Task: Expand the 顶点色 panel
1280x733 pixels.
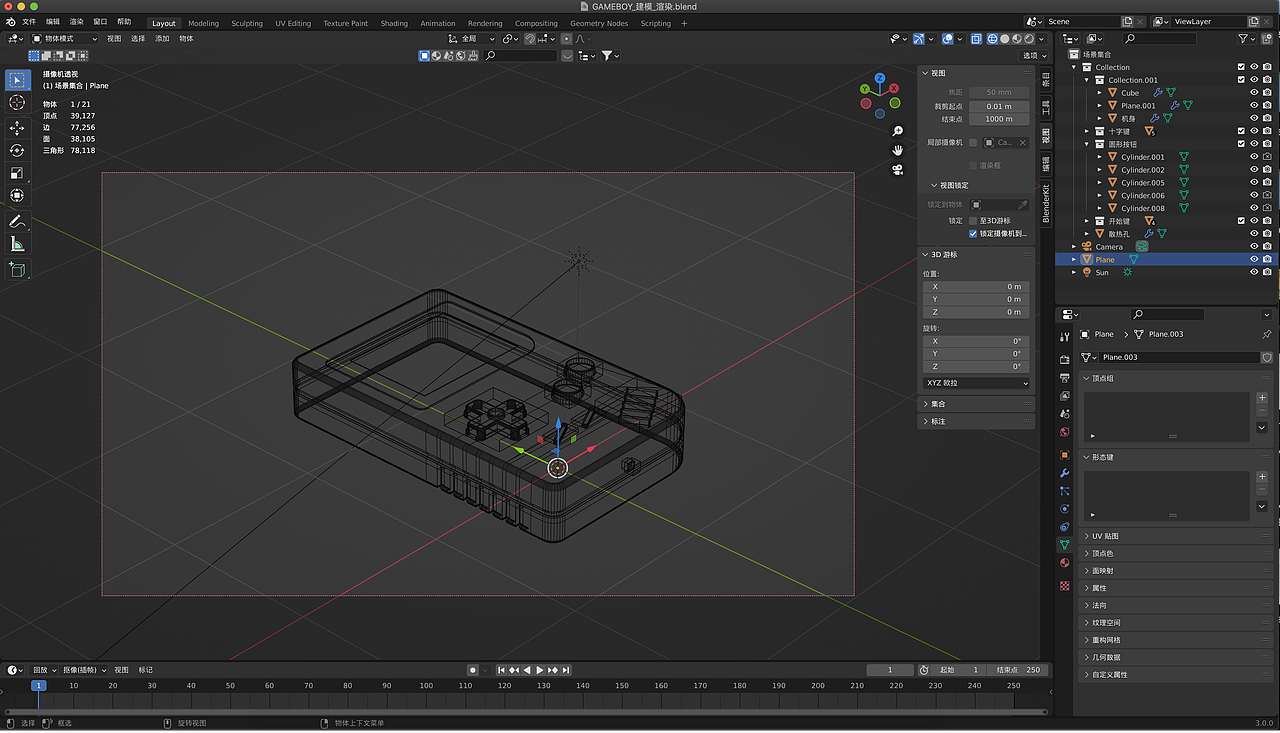Action: [x=1178, y=553]
